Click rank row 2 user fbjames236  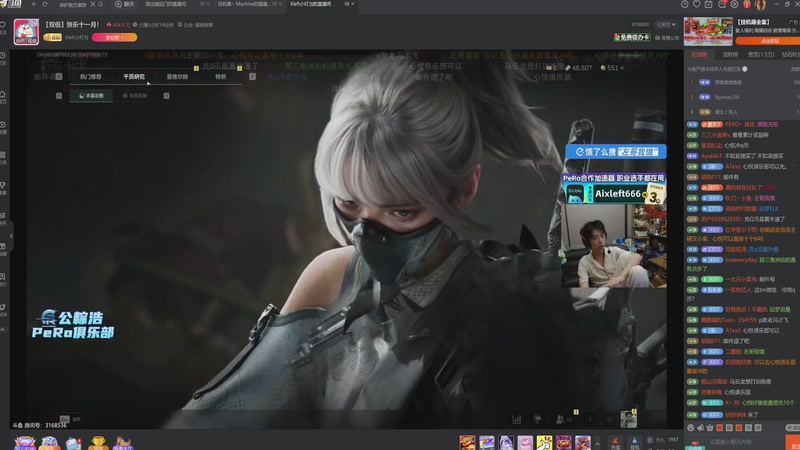[x=742, y=97]
